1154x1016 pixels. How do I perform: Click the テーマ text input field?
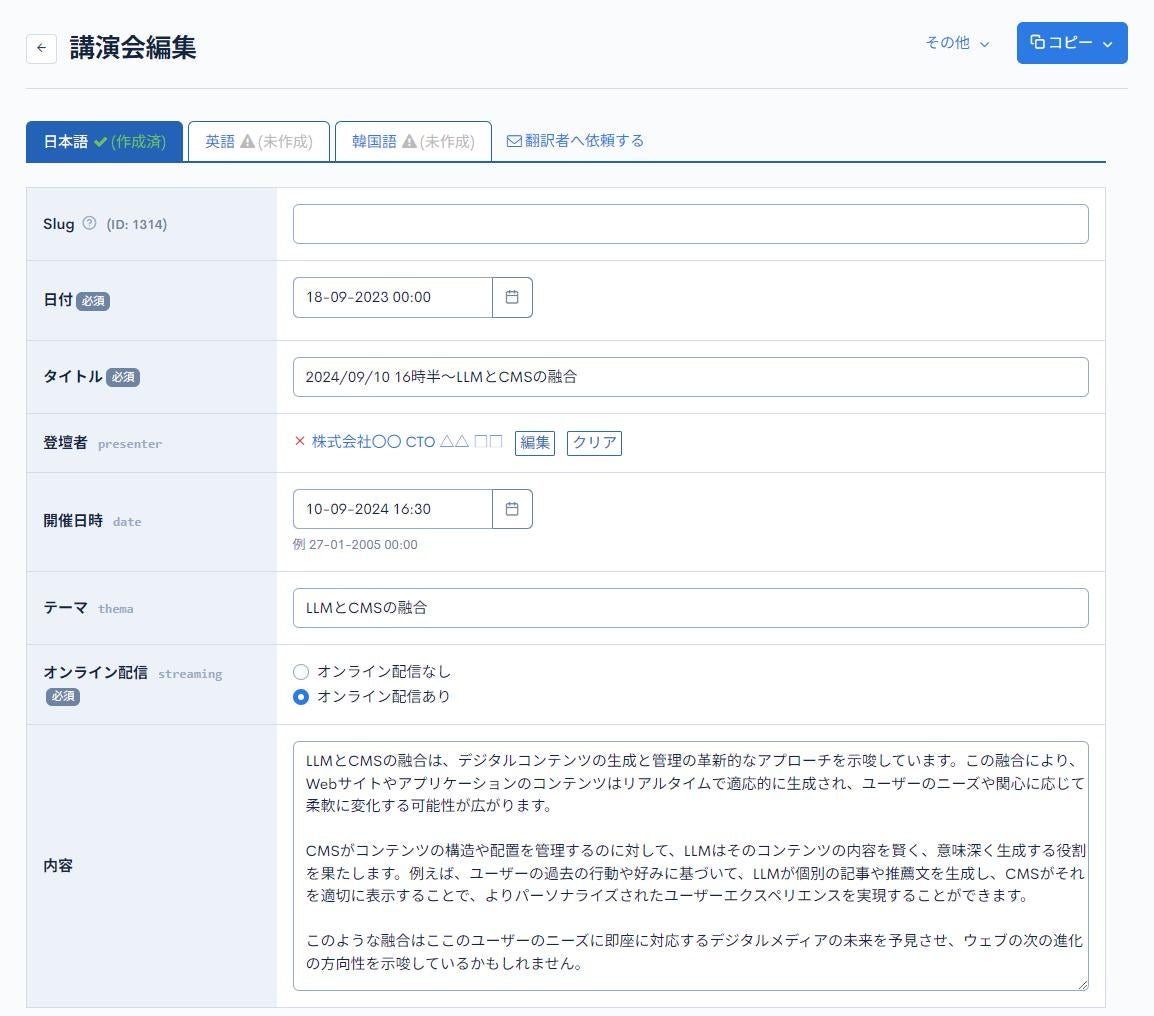[690, 608]
